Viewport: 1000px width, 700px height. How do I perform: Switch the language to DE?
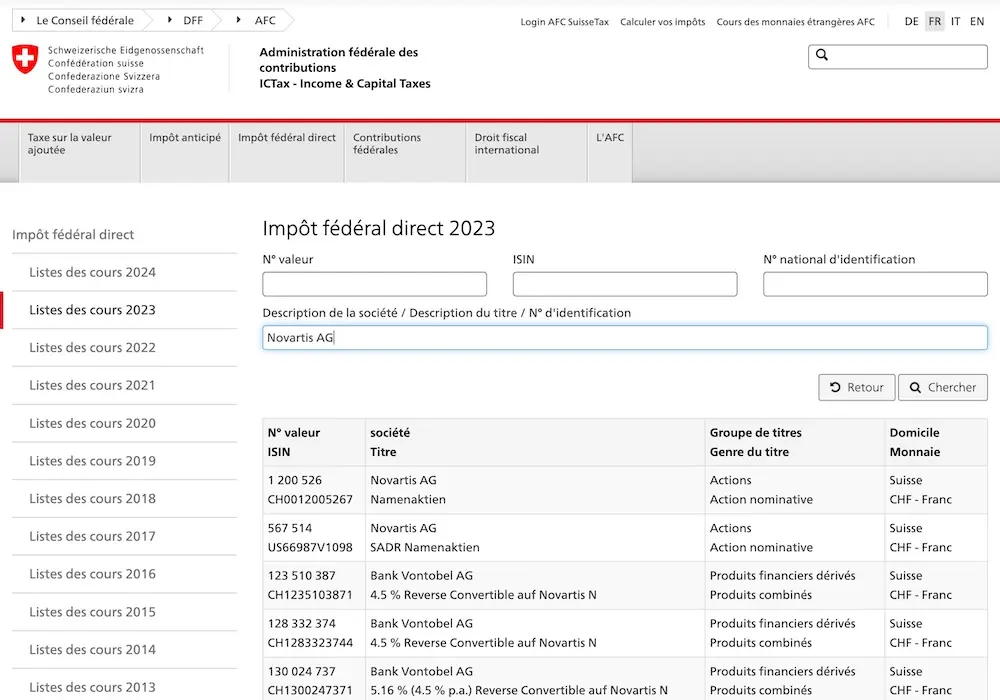911,21
